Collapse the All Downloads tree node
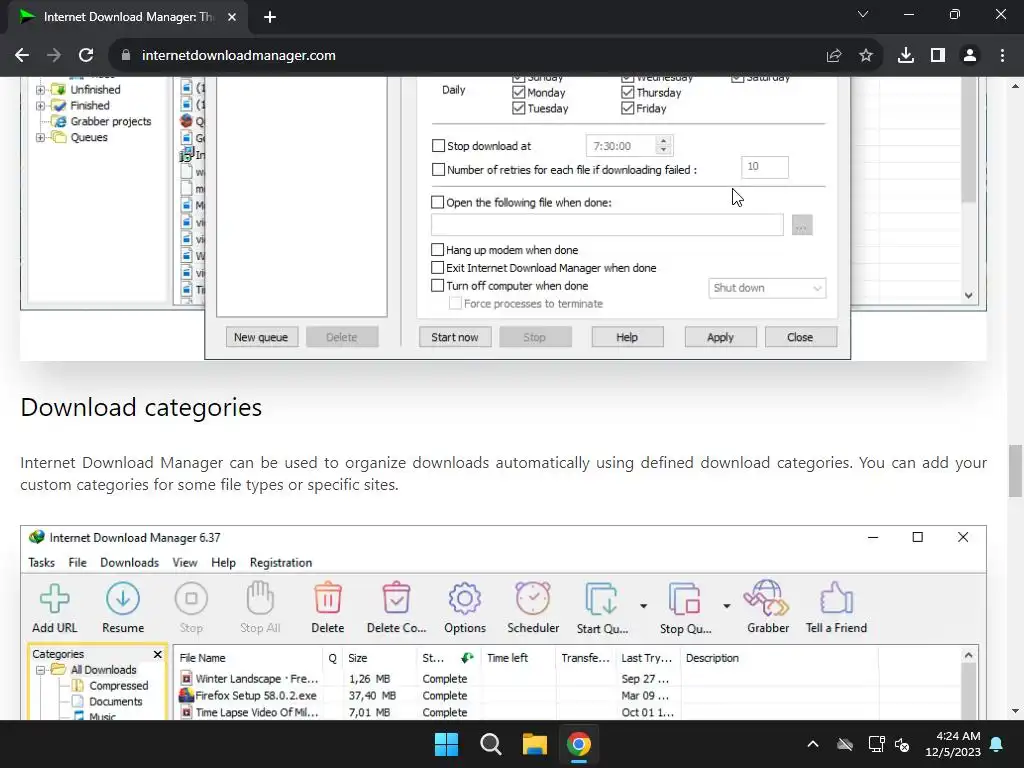Viewport: 1024px width, 768px height. click(40, 670)
